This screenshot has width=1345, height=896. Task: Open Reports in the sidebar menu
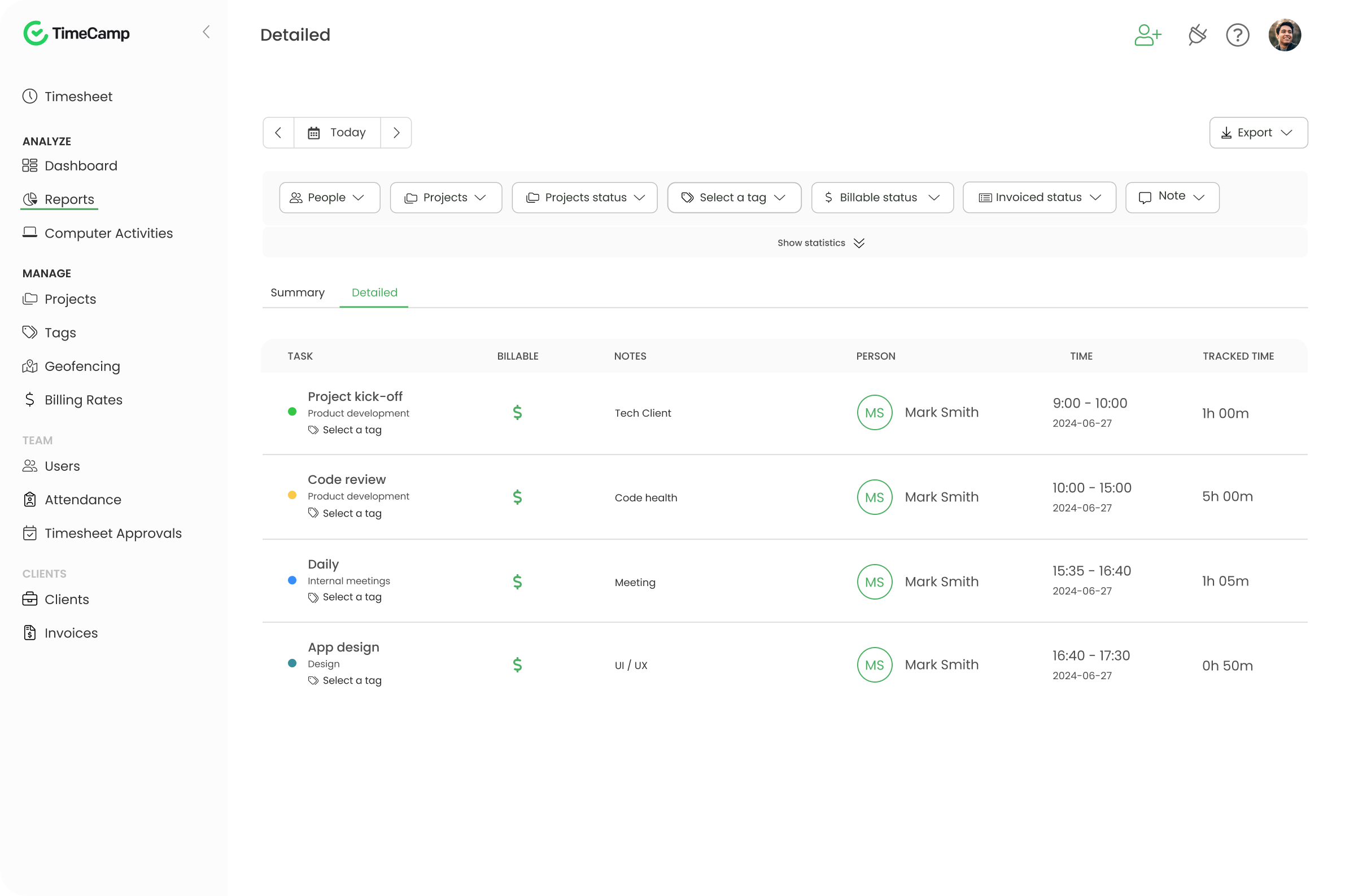(x=68, y=199)
